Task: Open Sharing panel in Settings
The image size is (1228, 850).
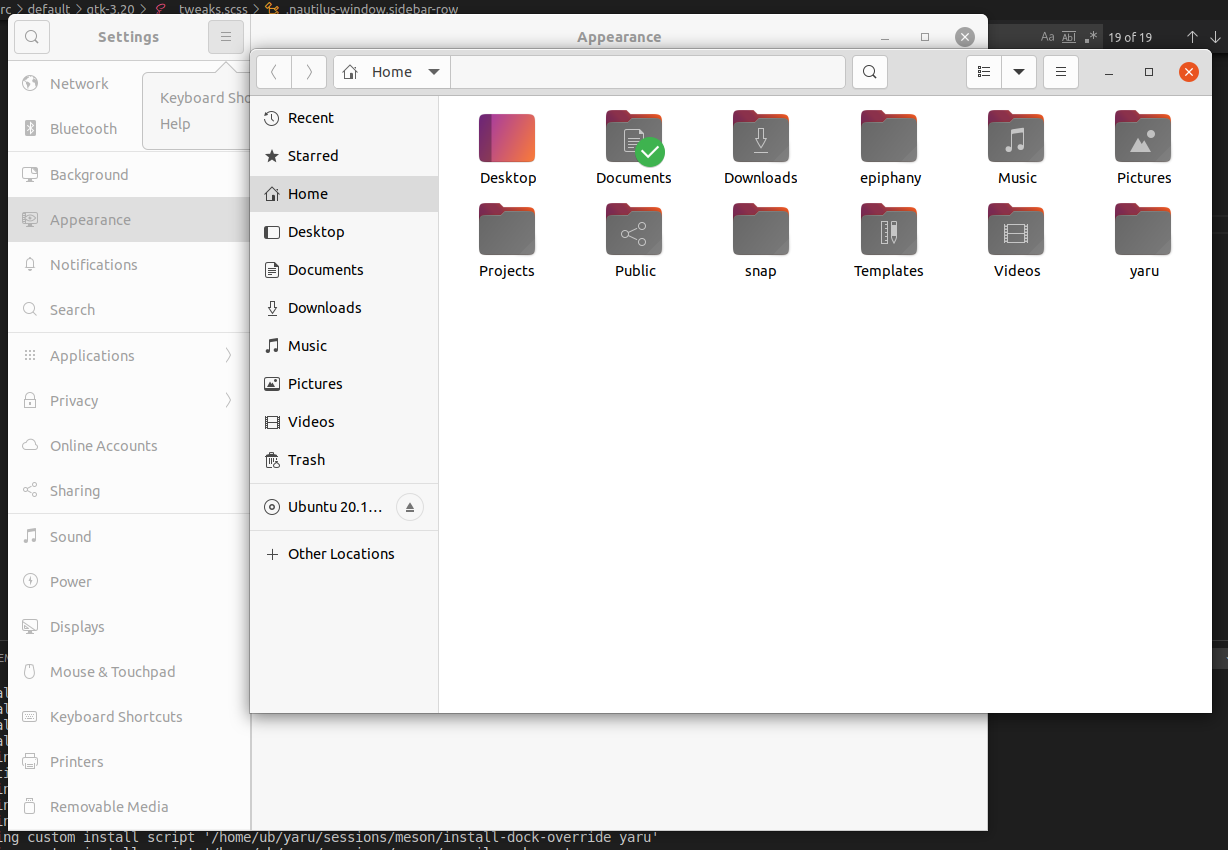Action: pyautogui.click(x=129, y=491)
